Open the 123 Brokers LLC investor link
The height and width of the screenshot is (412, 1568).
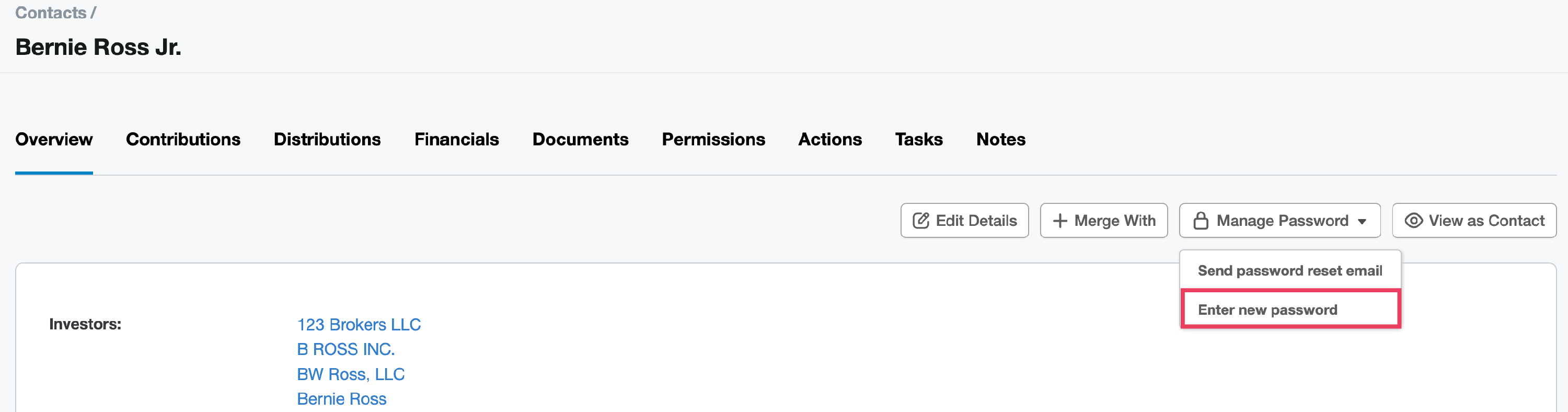tap(359, 324)
